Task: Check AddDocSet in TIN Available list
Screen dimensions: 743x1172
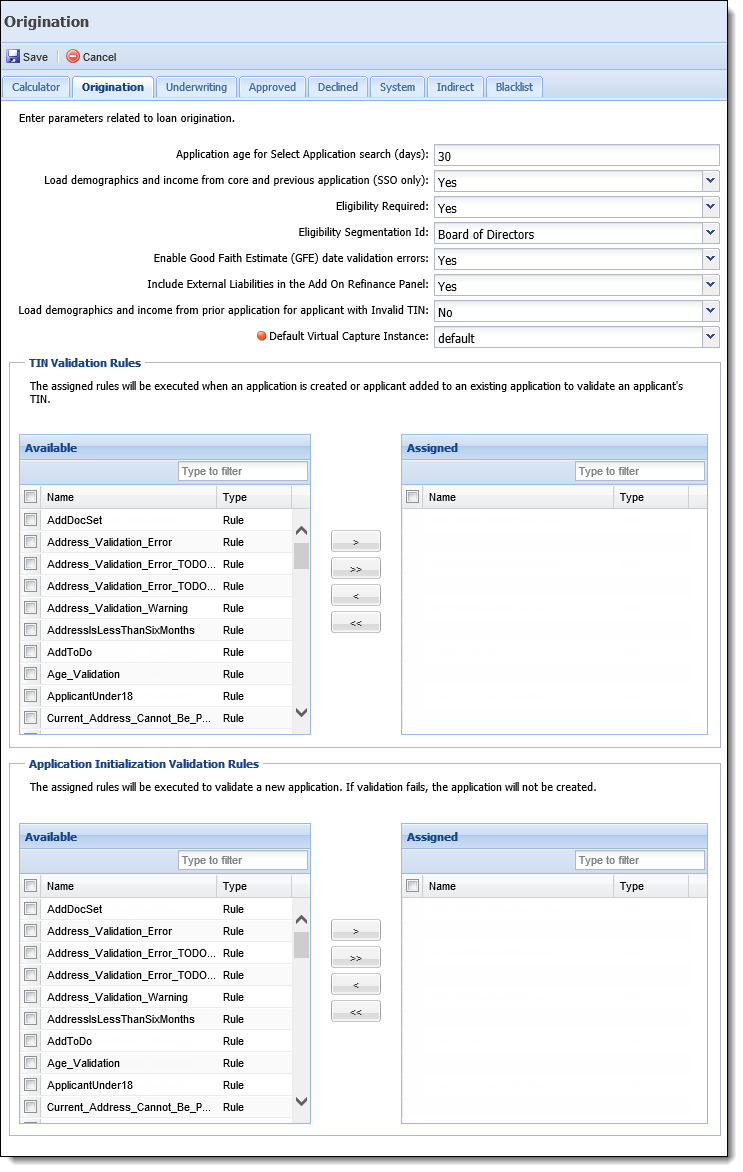Action: (31, 519)
